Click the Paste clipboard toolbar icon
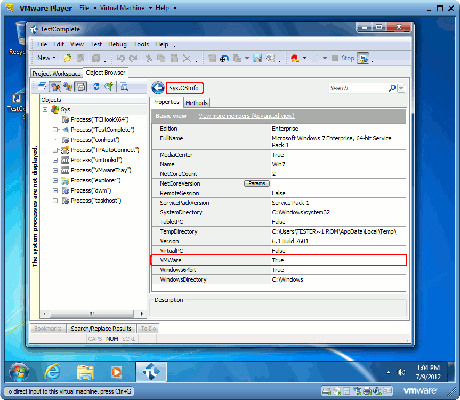Image resolution: width=460 pixels, height=400 pixels. pos(174,58)
